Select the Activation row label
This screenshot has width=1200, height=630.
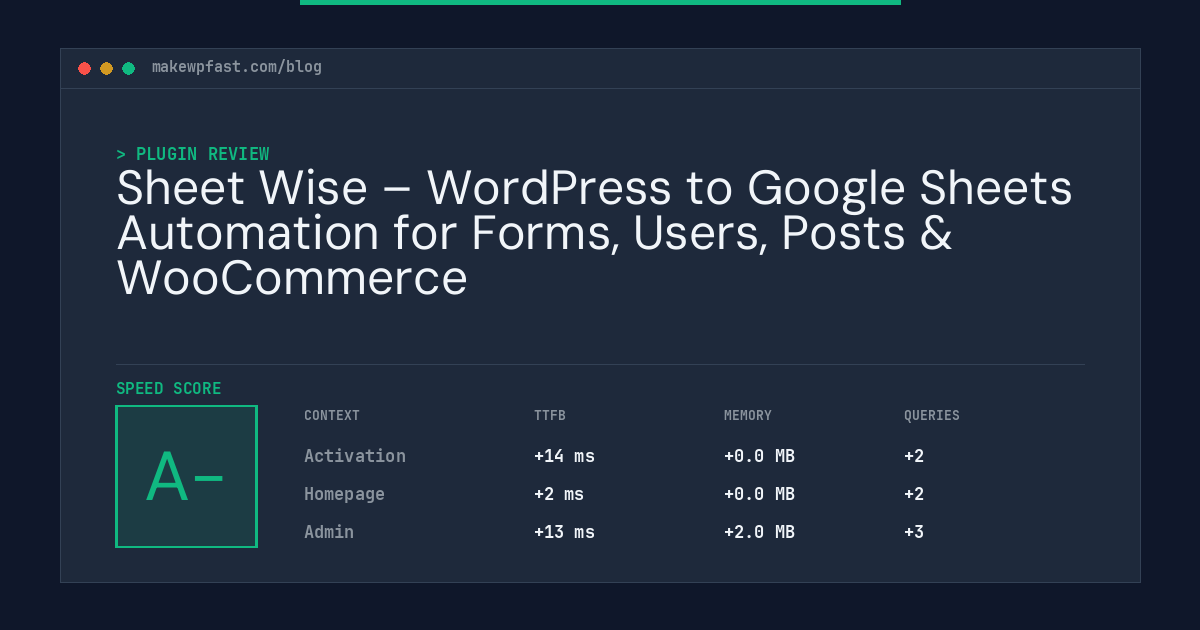[355, 456]
